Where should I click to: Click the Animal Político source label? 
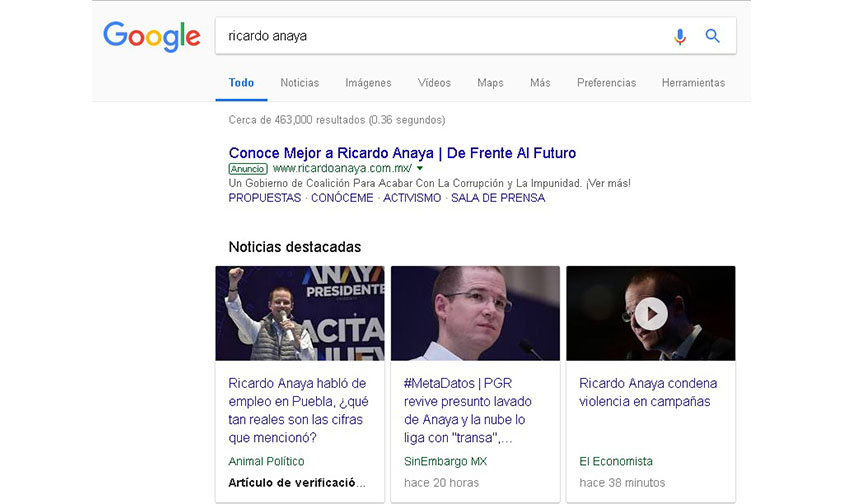[x=266, y=462]
